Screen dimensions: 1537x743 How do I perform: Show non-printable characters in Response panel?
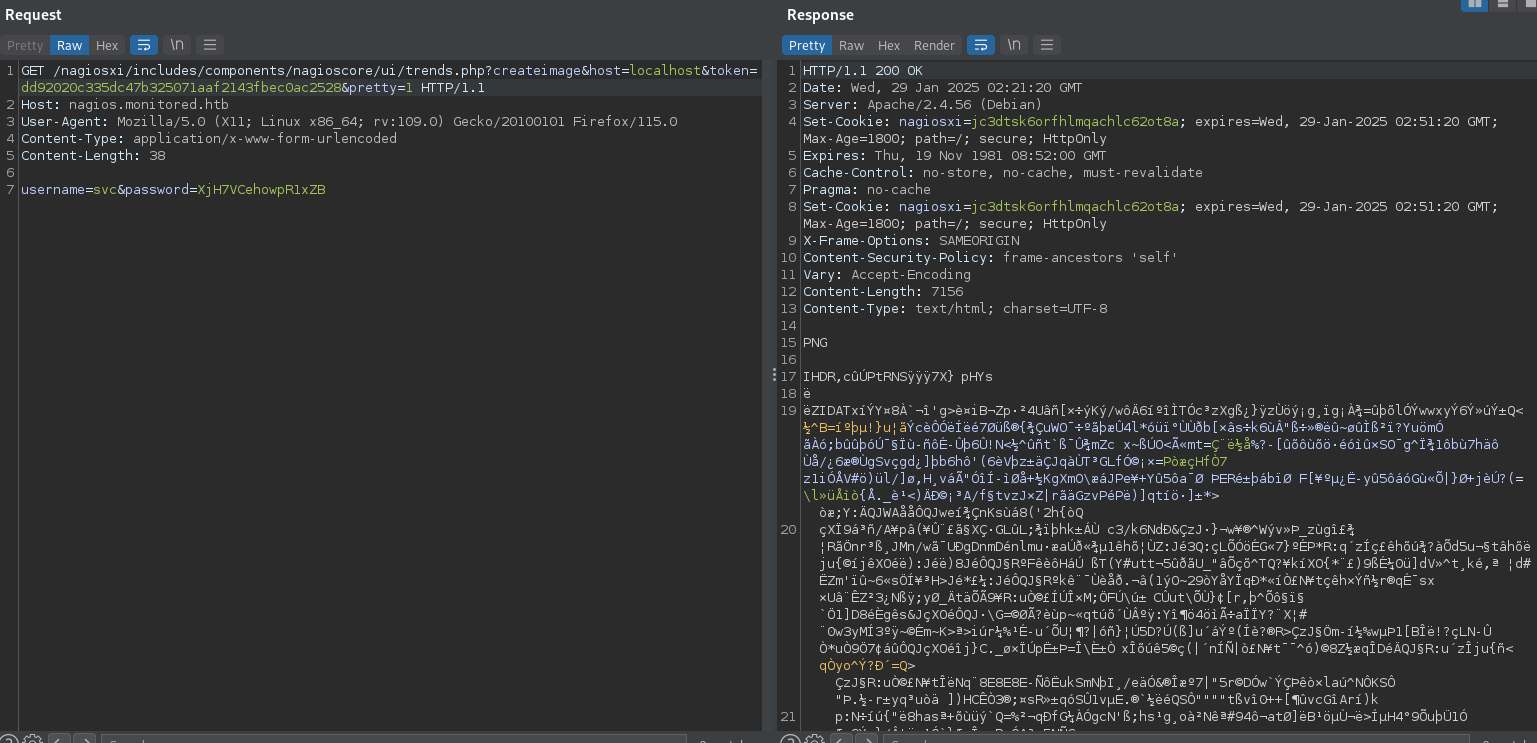point(1014,45)
